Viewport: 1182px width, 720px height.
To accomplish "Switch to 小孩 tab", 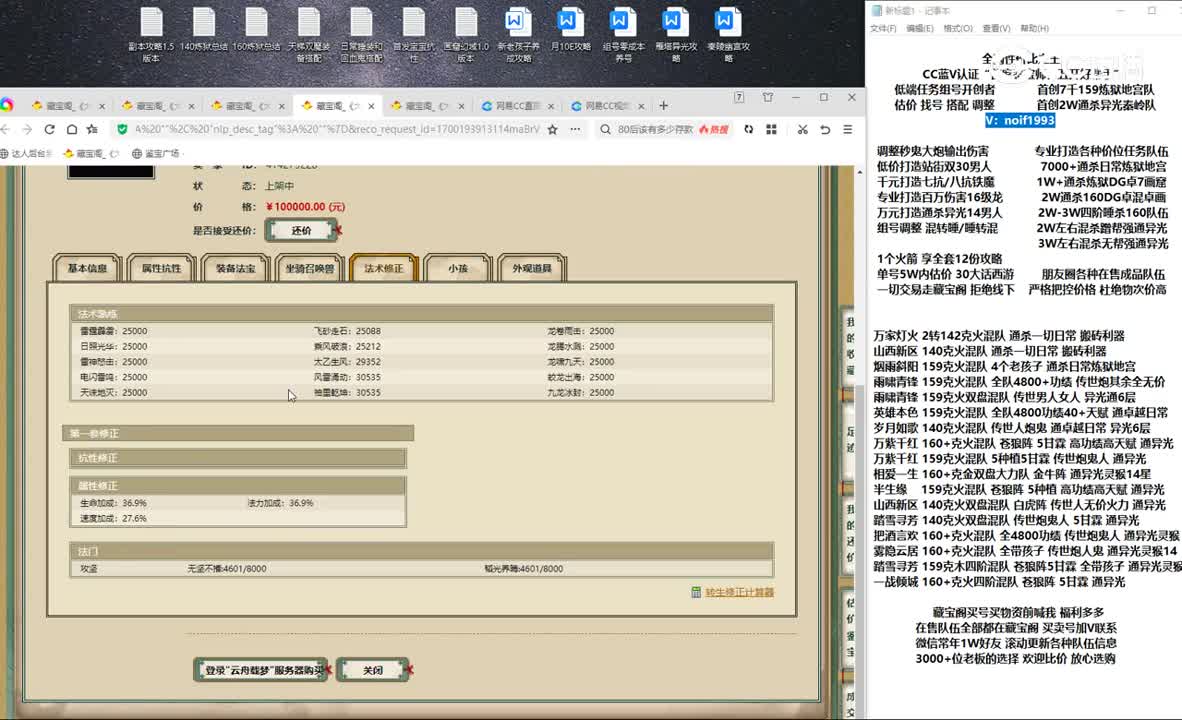I will point(458,268).
